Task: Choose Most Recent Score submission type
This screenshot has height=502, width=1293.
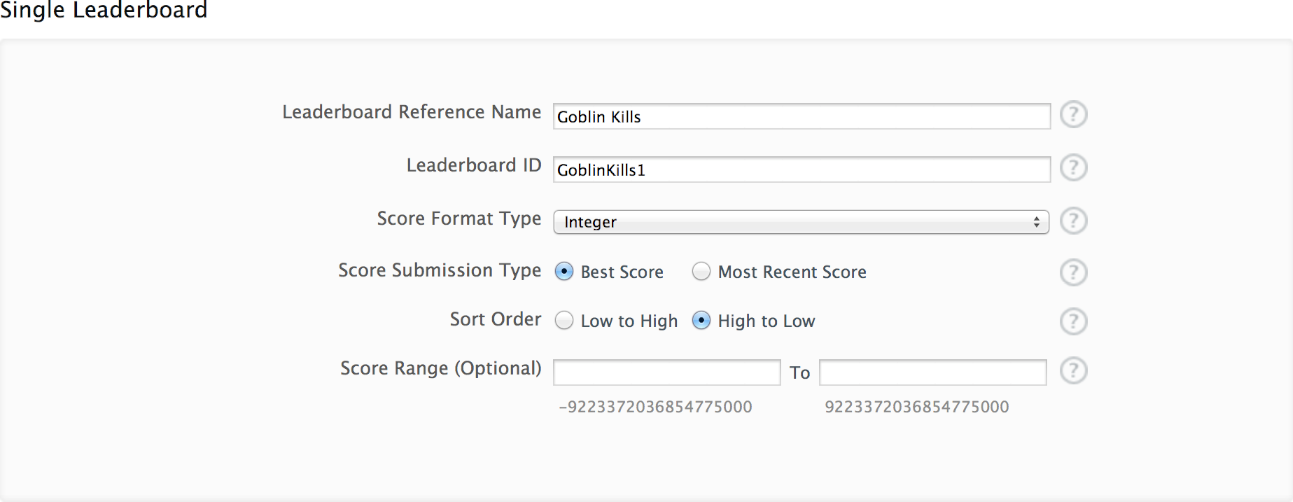Action: click(x=702, y=272)
